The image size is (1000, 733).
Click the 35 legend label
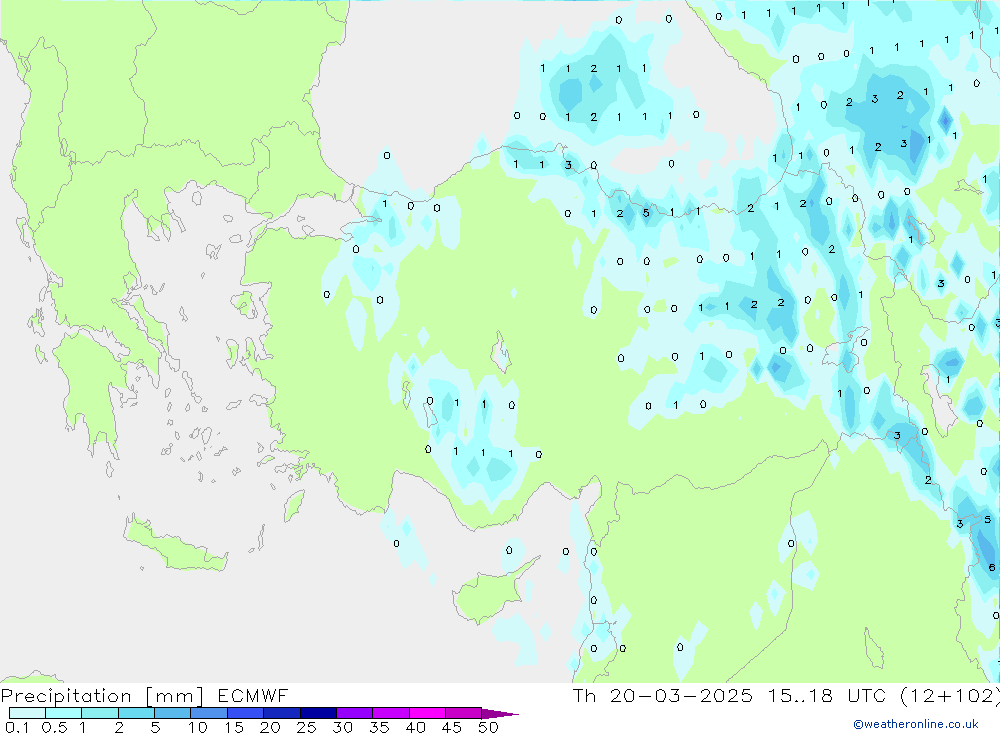click(x=379, y=727)
